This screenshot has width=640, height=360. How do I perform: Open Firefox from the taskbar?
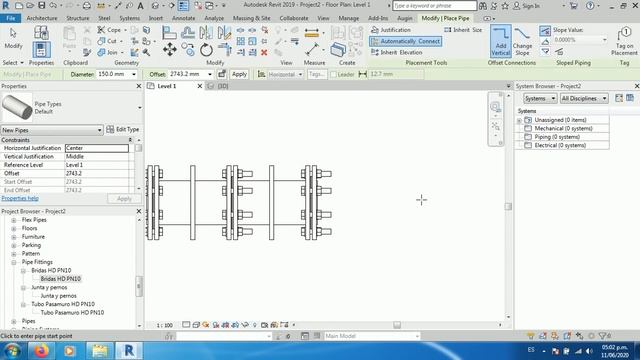click(x=41, y=351)
